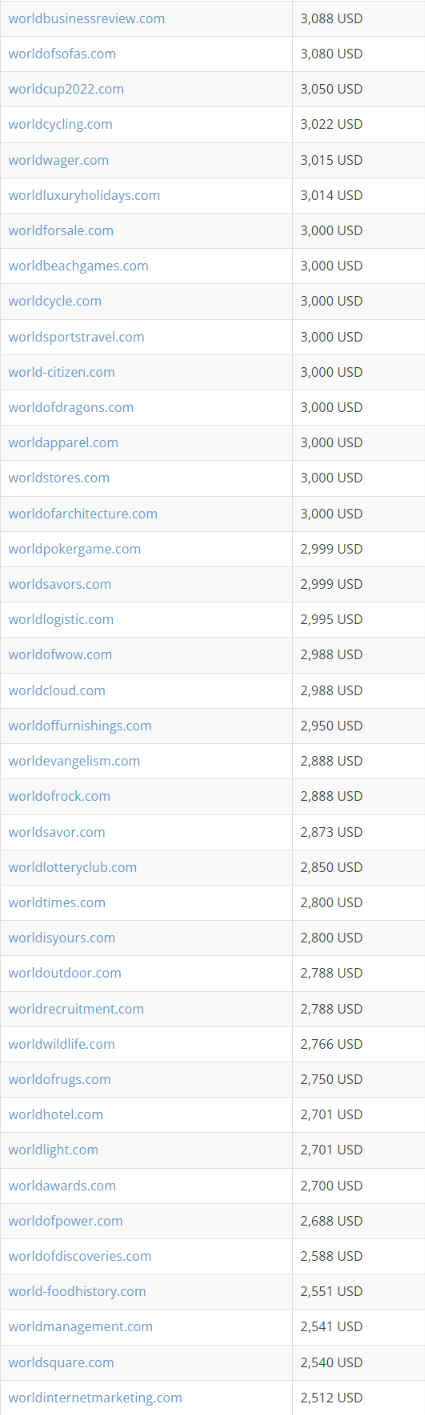Open the worldbusinessreview.com domain link

tap(87, 18)
